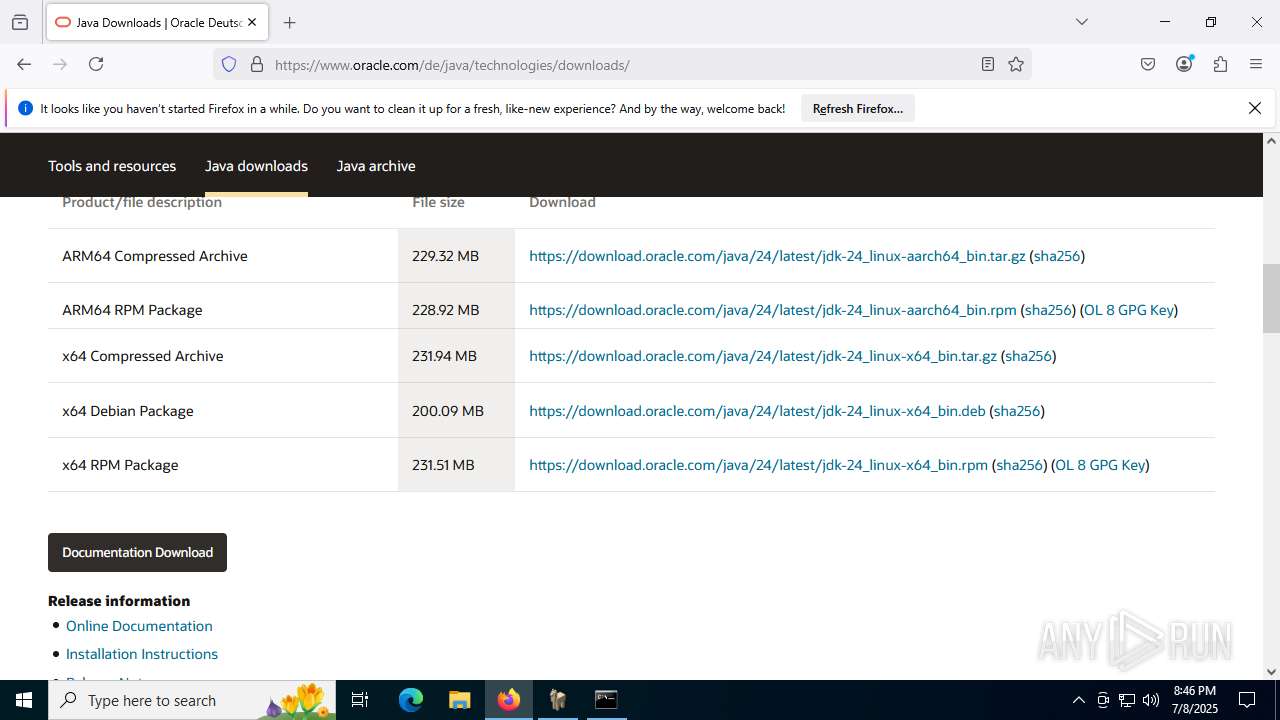This screenshot has height=720, width=1280.
Task: Click the taskbar search box
Action: point(193,700)
